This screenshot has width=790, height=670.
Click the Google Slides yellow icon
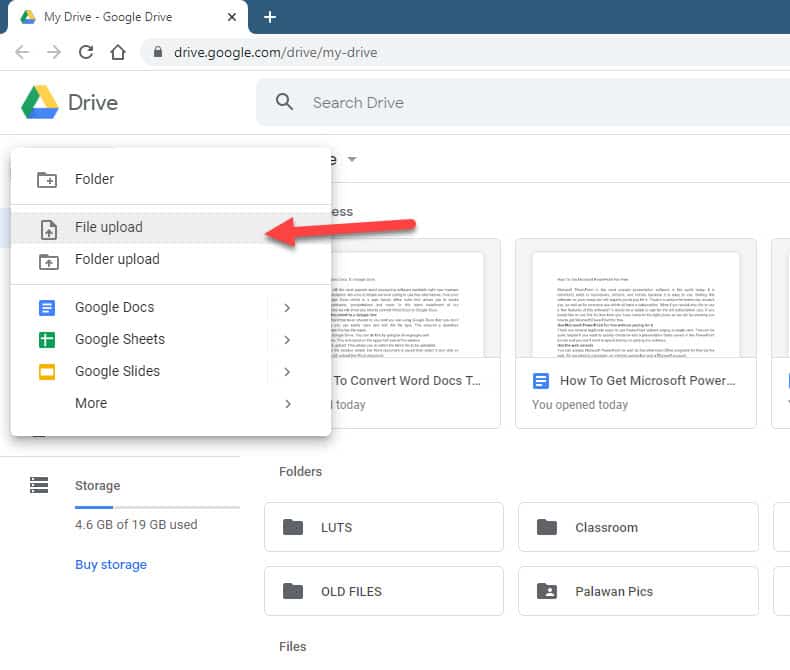pos(47,372)
